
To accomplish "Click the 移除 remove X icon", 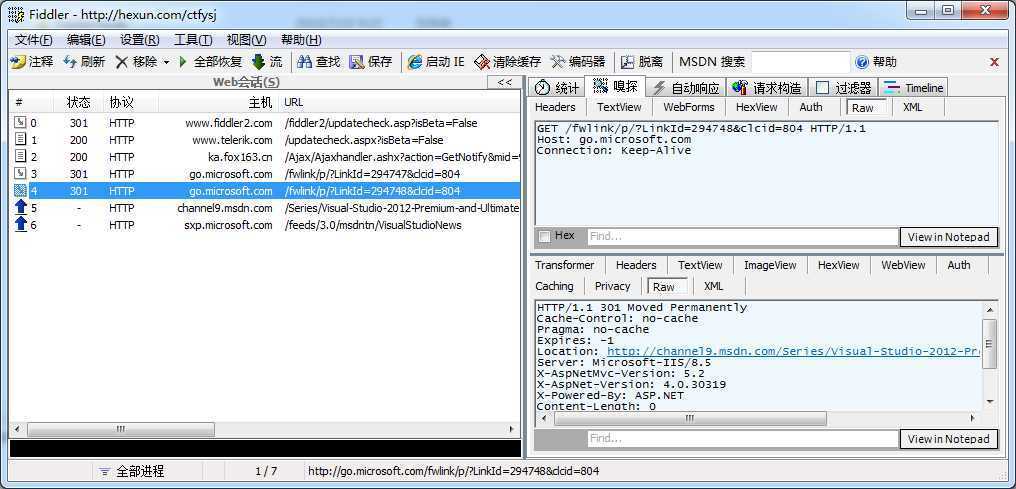I will pyautogui.click(x=122, y=62).
